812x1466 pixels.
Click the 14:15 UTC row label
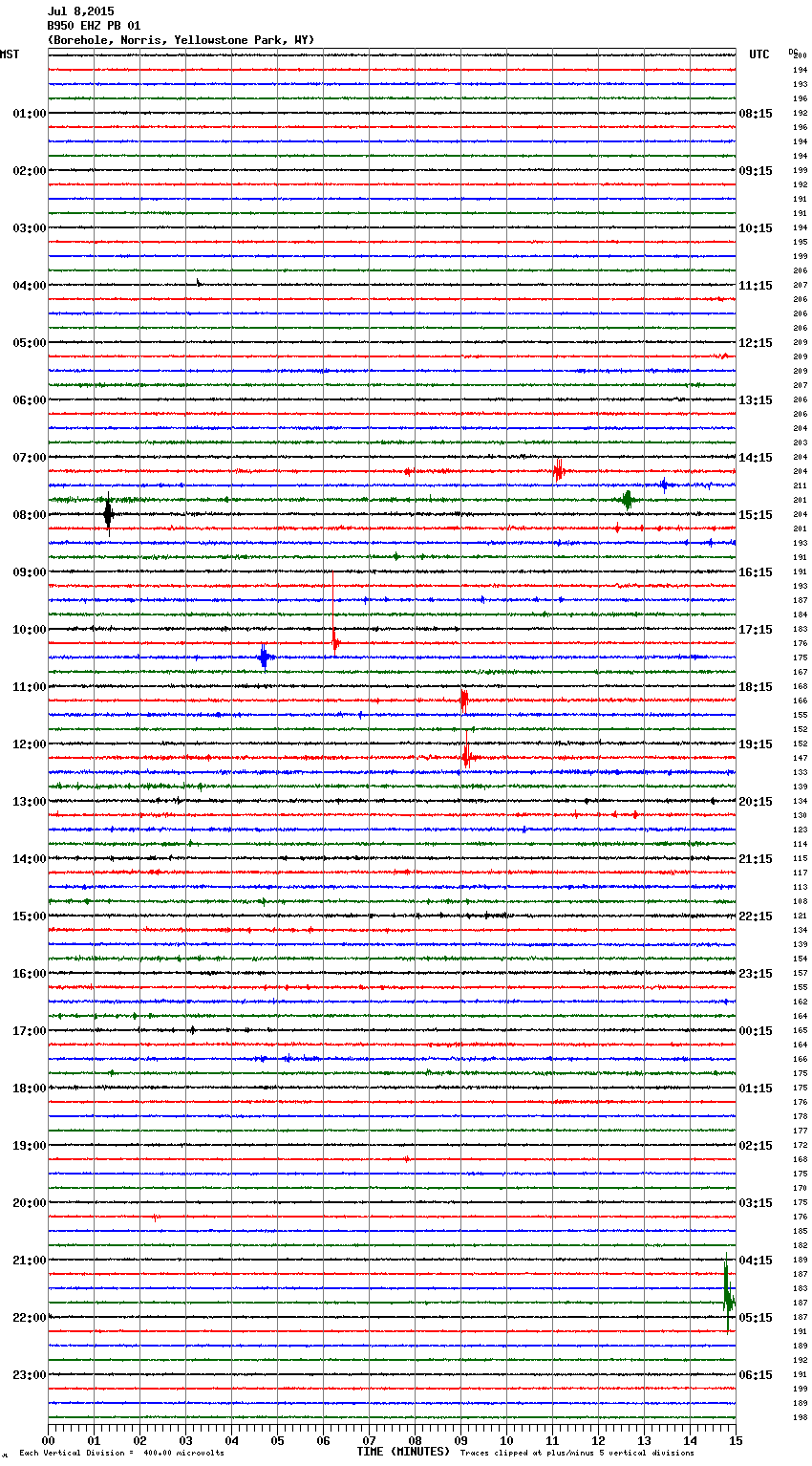tap(756, 458)
